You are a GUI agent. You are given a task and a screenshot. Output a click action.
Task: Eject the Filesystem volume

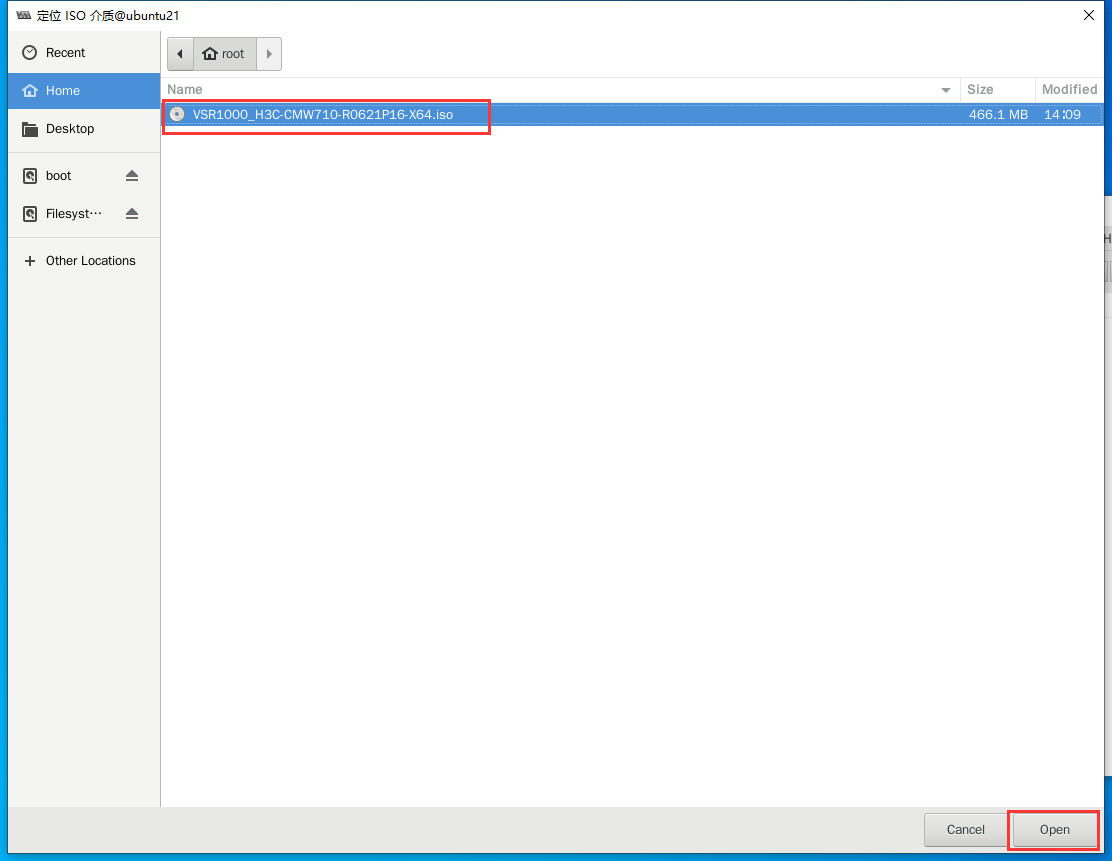(x=132, y=213)
